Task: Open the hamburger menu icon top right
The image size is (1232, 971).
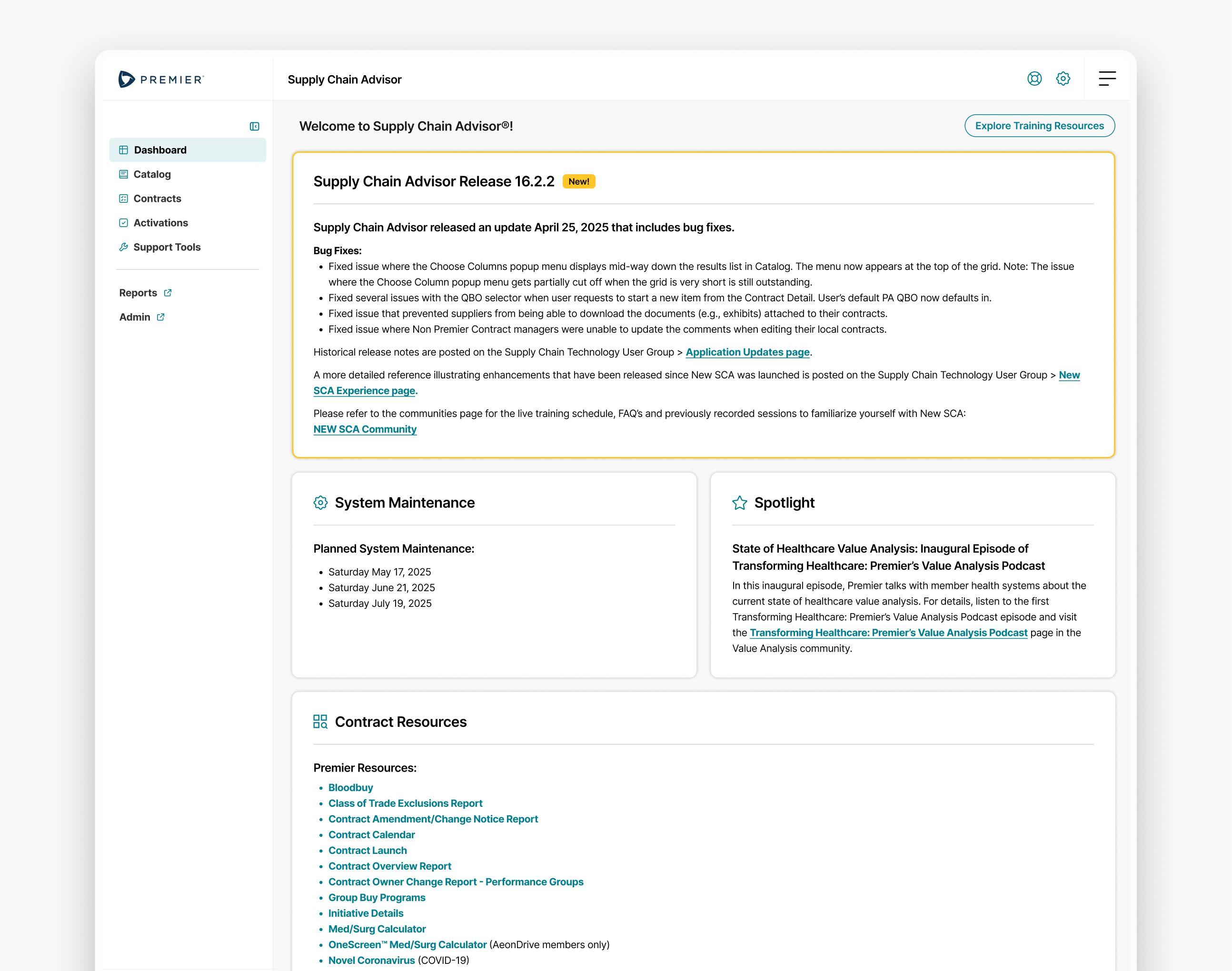Action: (1106, 79)
